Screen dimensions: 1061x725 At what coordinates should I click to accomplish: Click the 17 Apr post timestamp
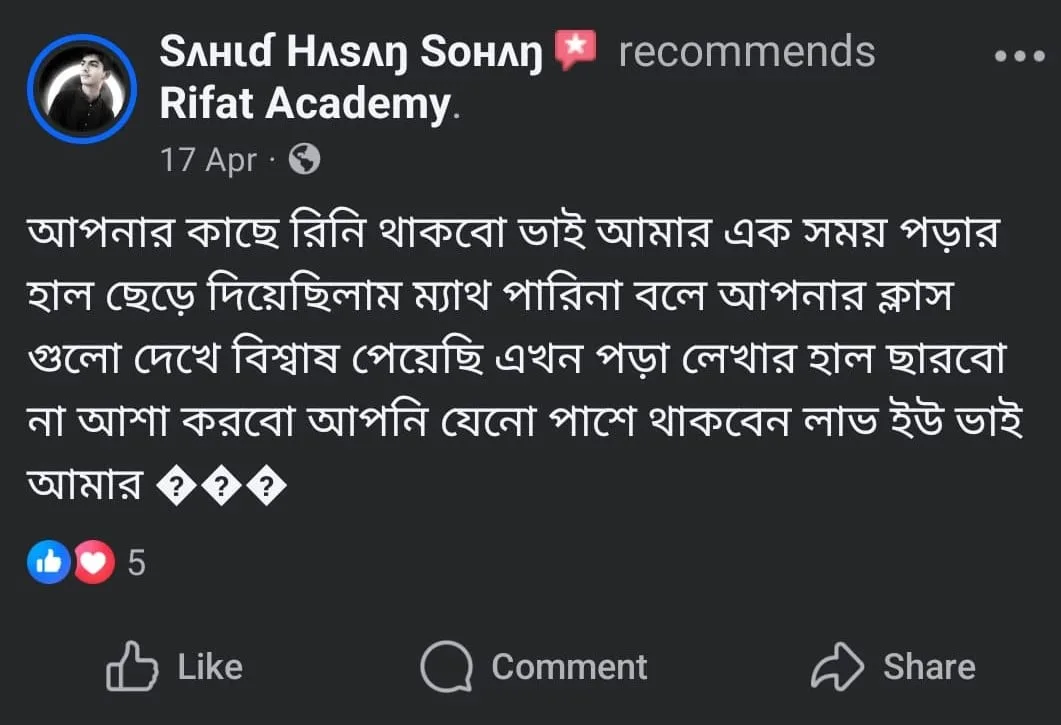click(x=208, y=160)
